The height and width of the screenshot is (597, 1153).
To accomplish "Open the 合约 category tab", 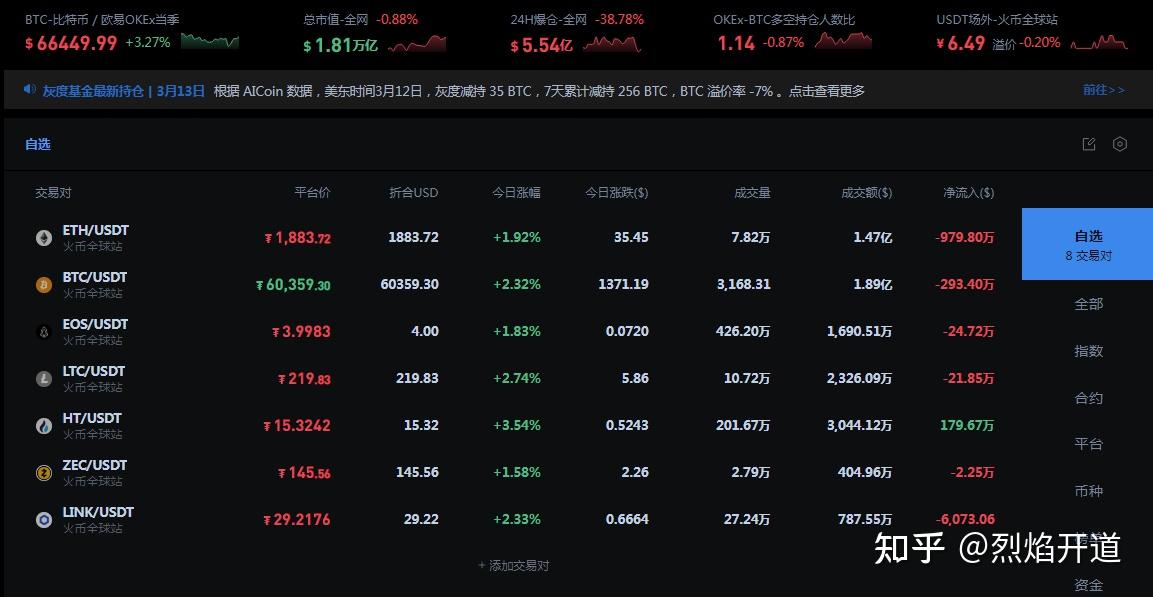I will click(x=1088, y=398).
